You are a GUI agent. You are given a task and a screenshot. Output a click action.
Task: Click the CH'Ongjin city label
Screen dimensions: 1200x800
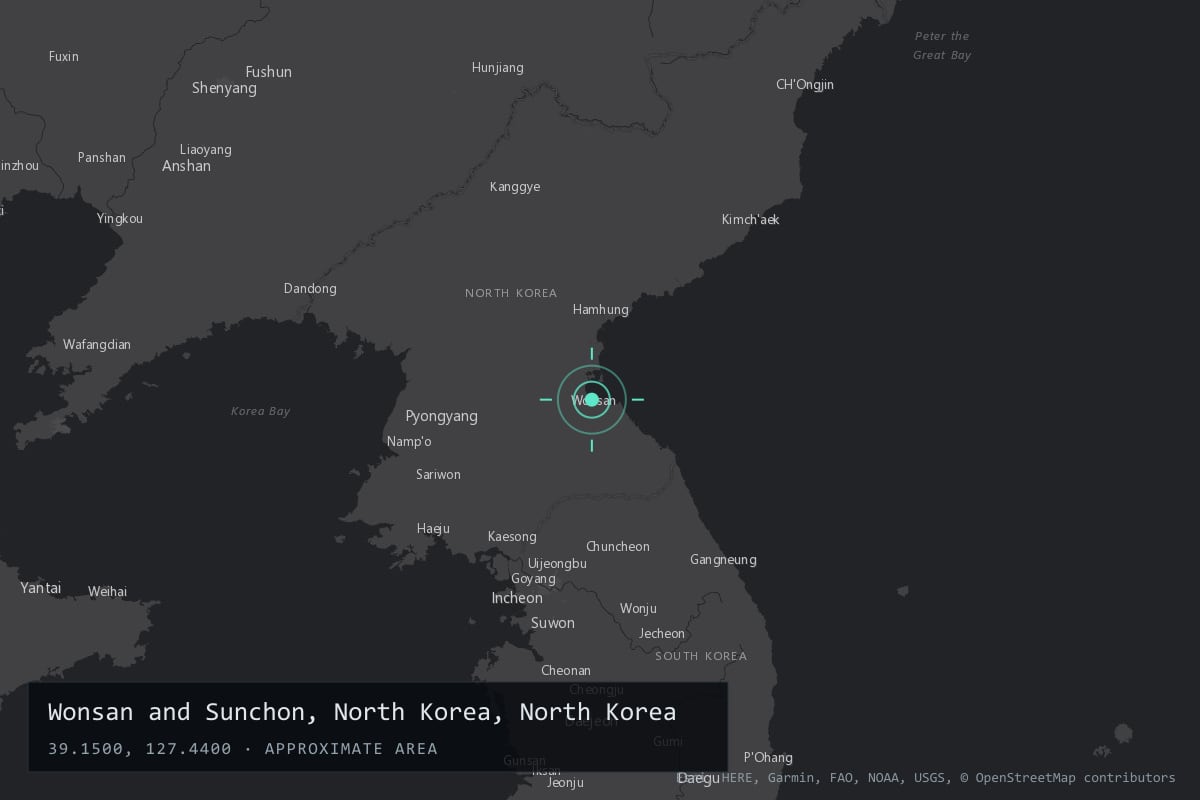click(805, 85)
